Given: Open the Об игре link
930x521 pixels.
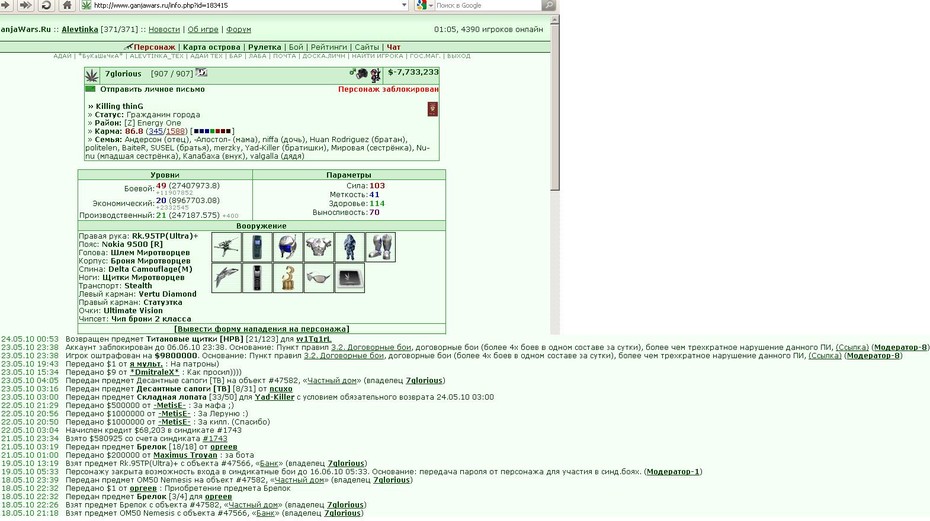Looking at the screenshot, I should point(203,29).
